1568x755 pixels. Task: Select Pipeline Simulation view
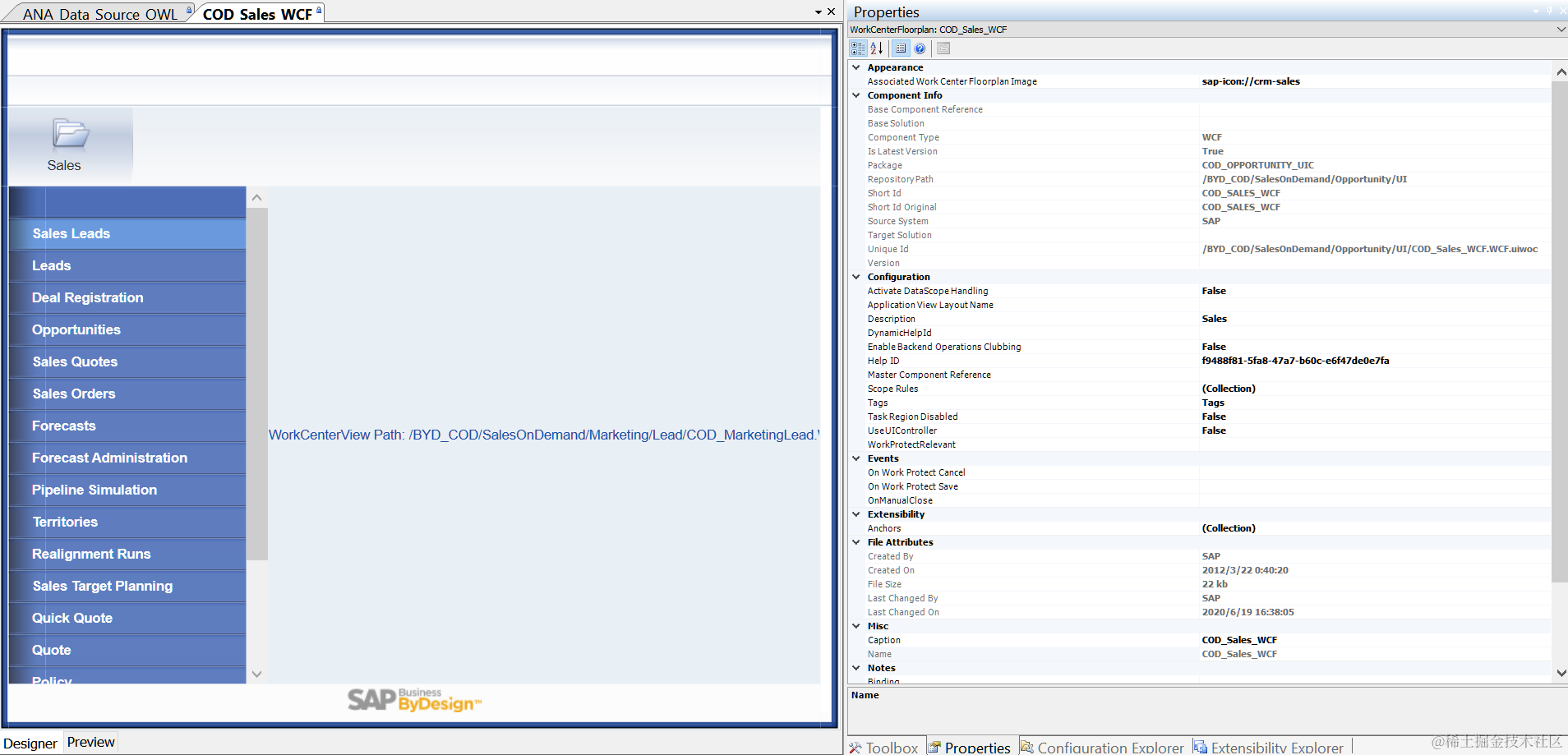(127, 490)
